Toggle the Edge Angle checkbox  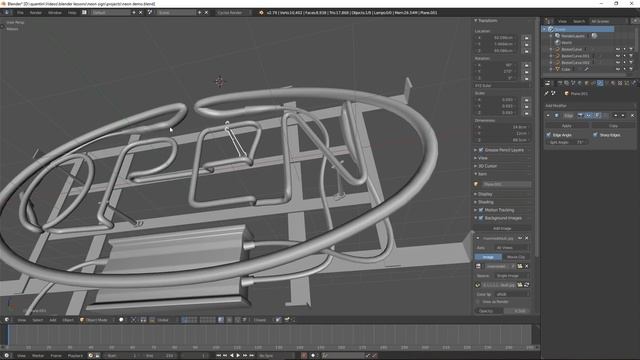[549, 135]
